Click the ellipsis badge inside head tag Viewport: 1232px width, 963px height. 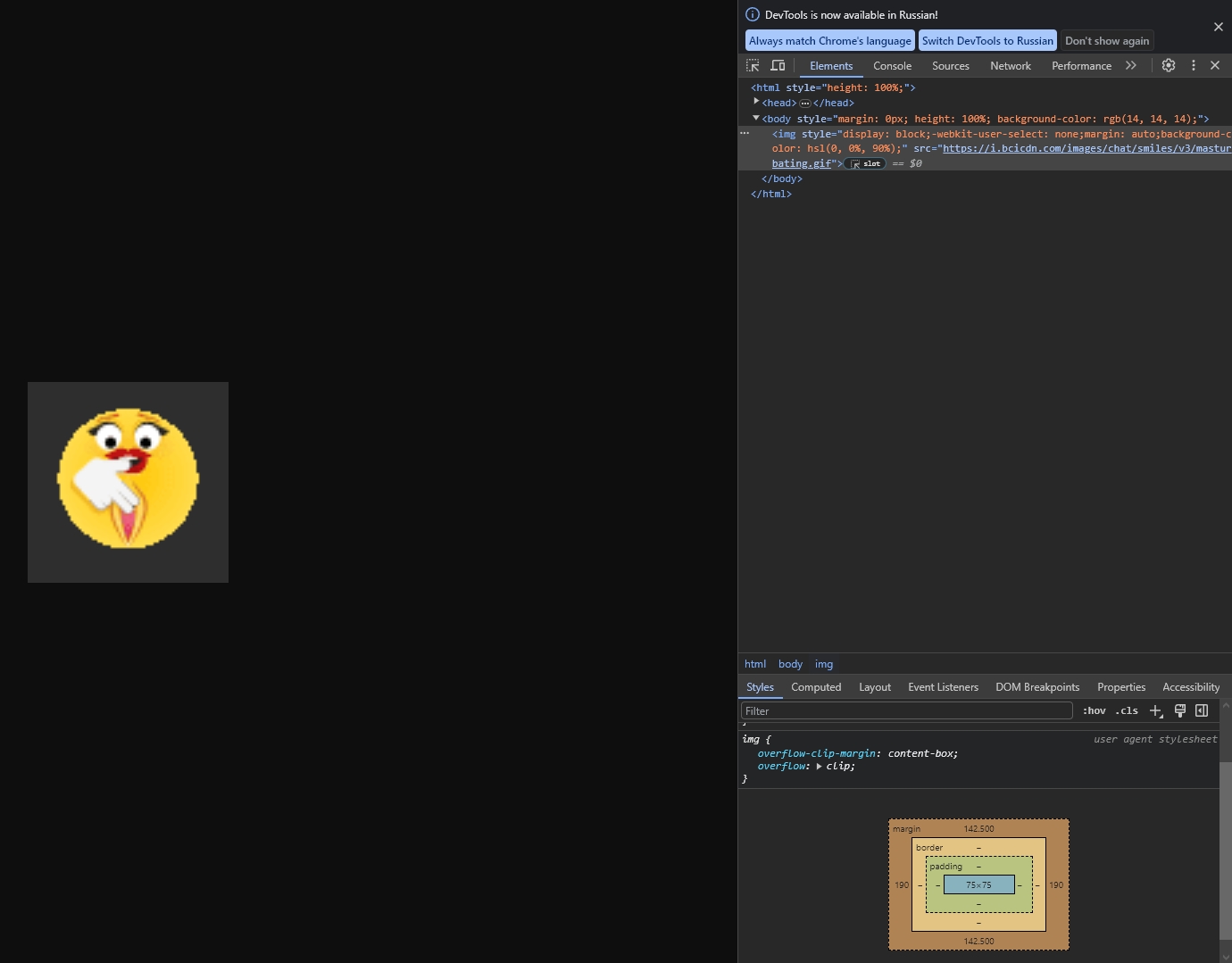(805, 104)
